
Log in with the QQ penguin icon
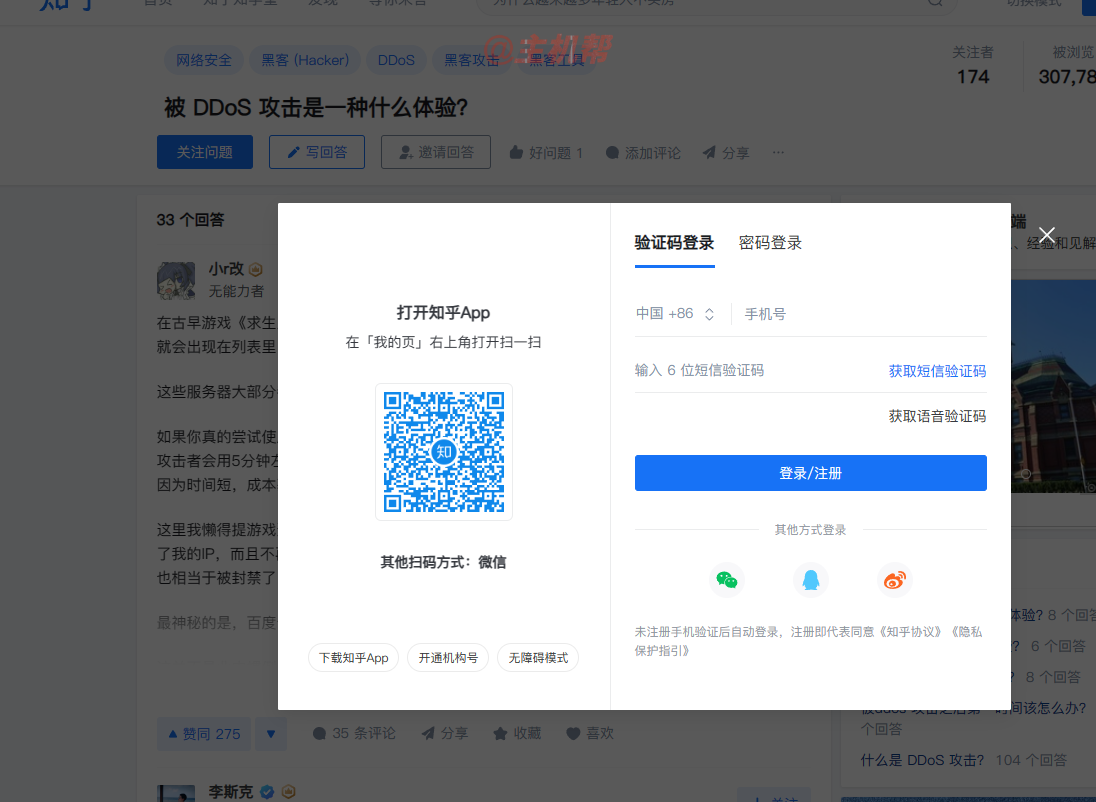(811, 580)
